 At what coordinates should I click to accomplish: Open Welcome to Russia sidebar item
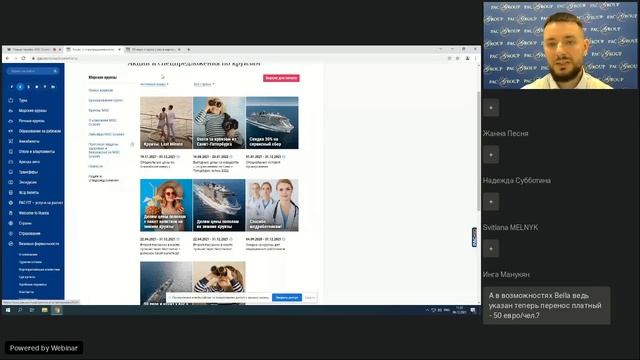33,213
